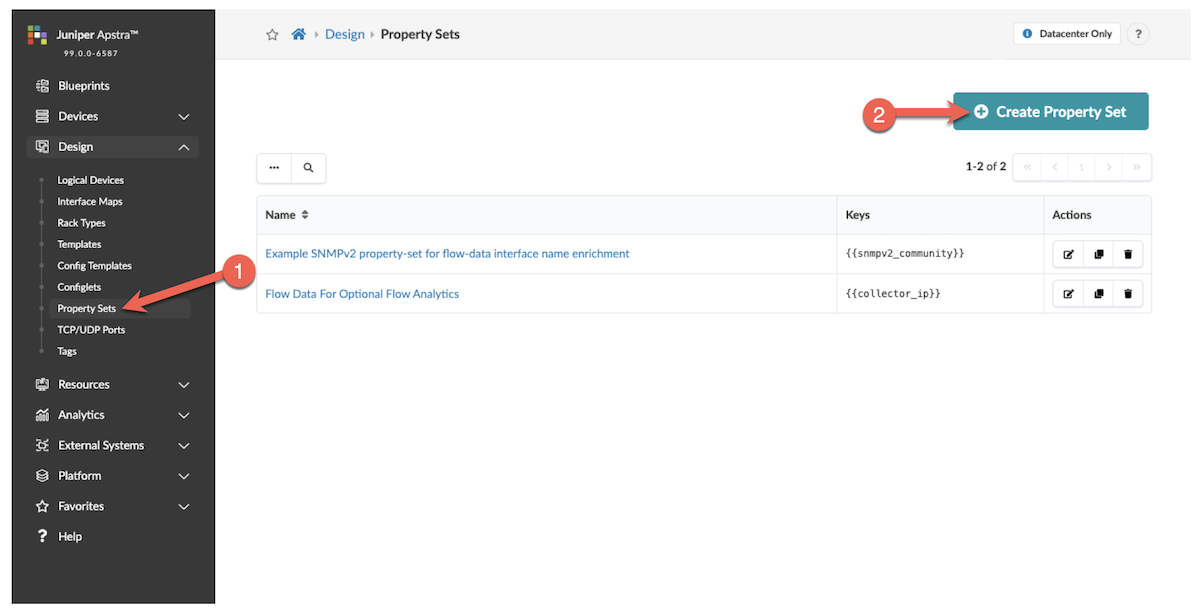Clone the Example SNMPv2 property set
Screen dimensions: 1200x612
click(x=1098, y=254)
